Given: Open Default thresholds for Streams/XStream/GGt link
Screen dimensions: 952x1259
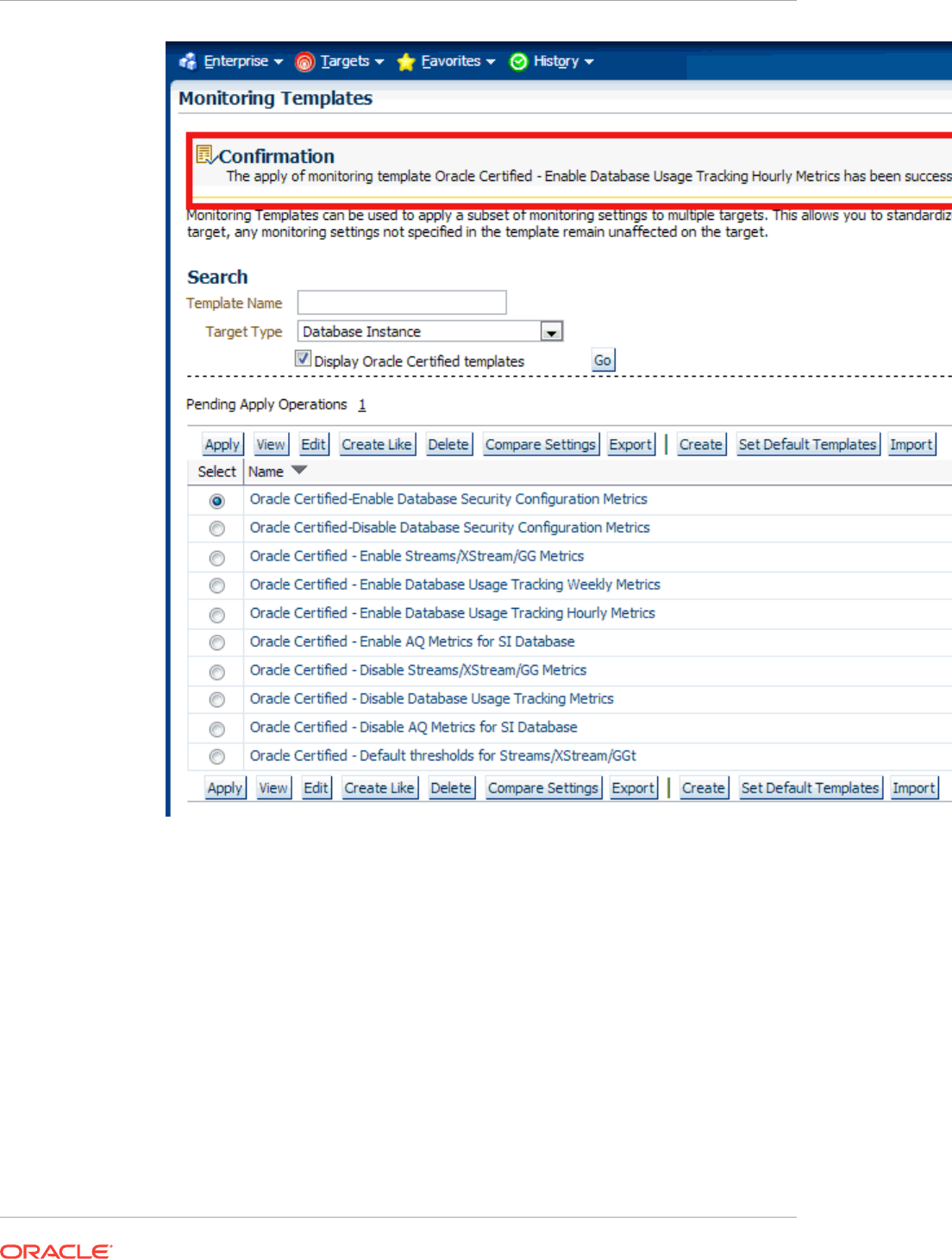Looking at the screenshot, I should (x=443, y=755).
